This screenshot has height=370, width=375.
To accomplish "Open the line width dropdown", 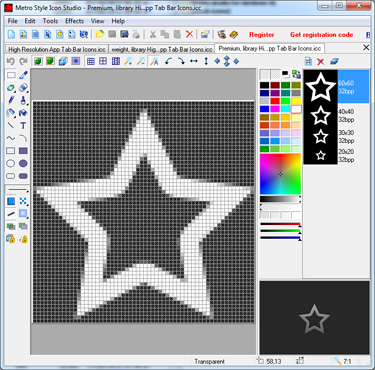I will (17, 189).
